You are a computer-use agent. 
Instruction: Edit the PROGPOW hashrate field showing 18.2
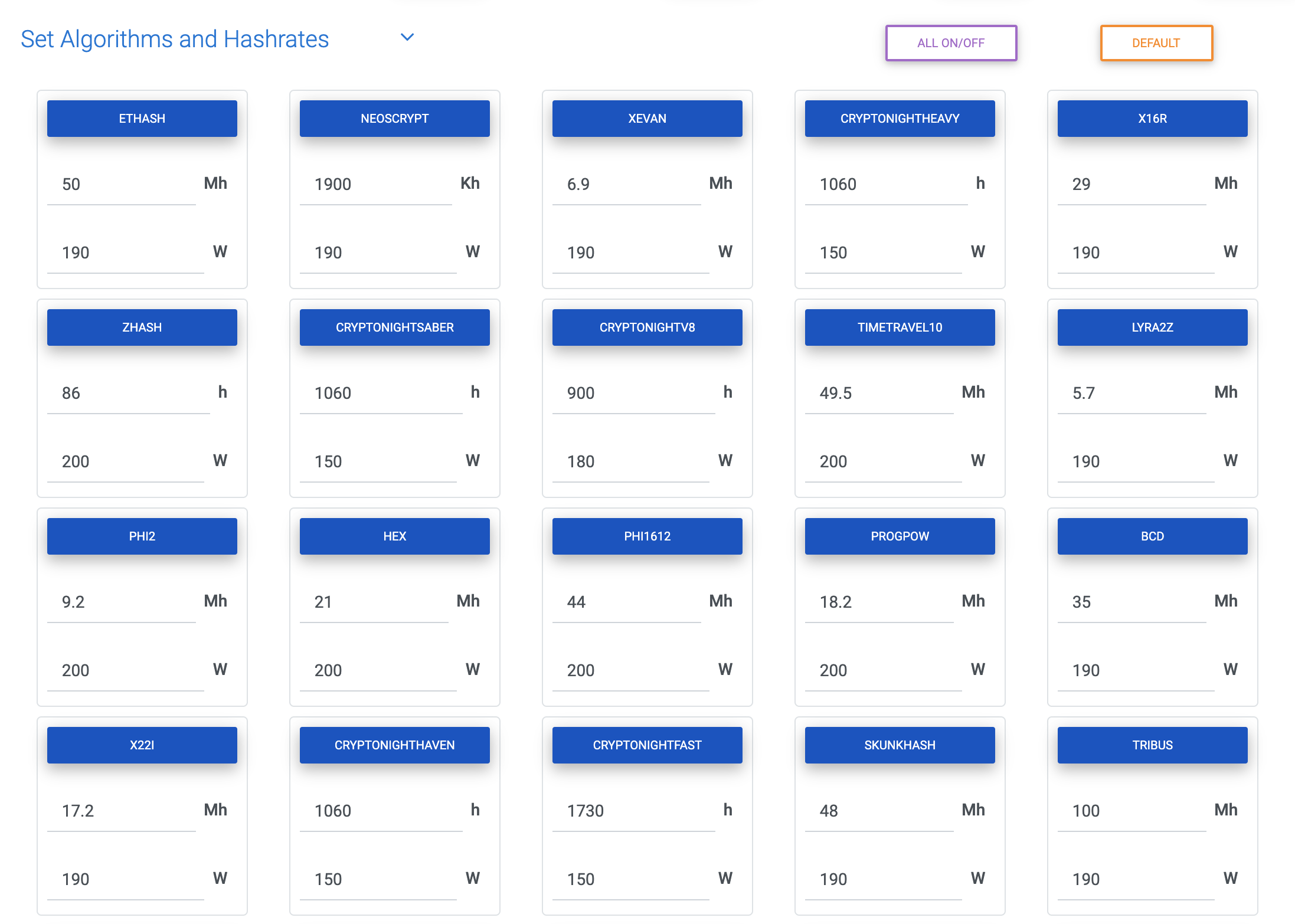(x=879, y=602)
